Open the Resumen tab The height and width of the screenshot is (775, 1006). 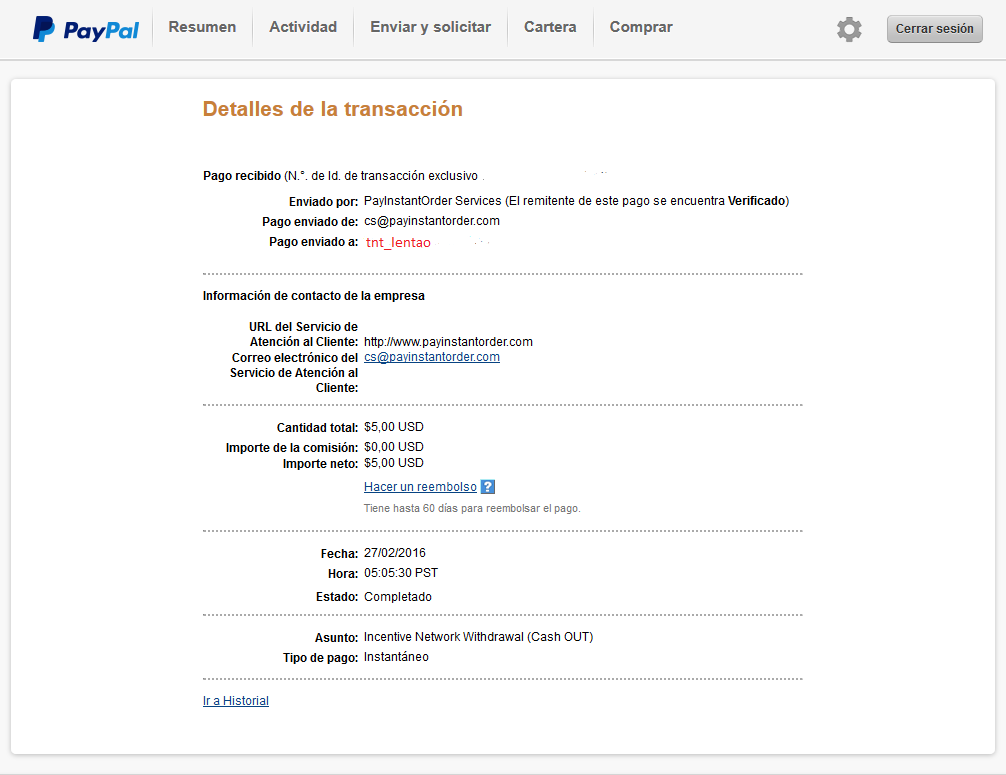(x=202, y=28)
